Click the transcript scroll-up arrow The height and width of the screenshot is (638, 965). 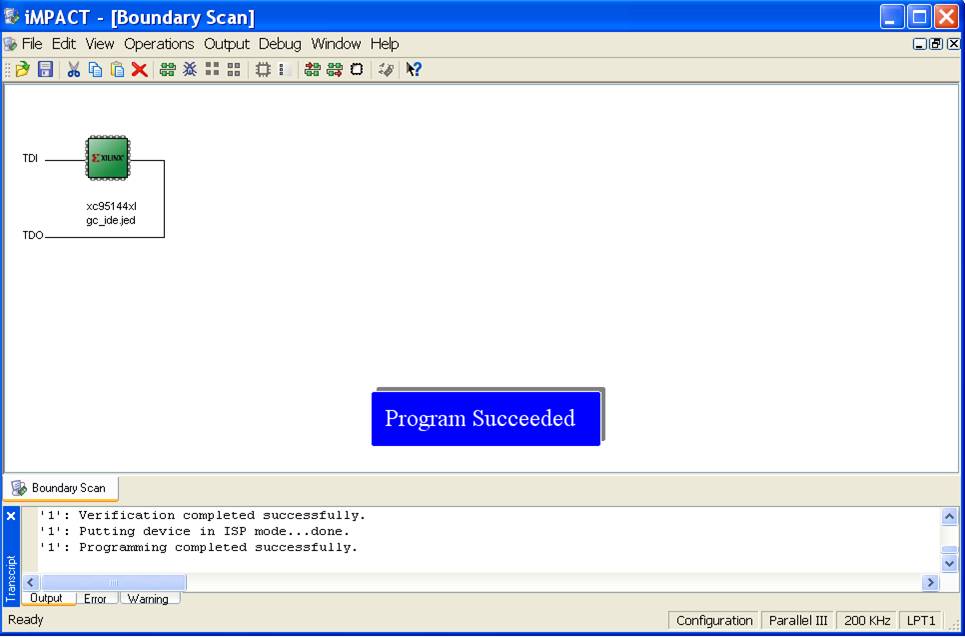[950, 517]
